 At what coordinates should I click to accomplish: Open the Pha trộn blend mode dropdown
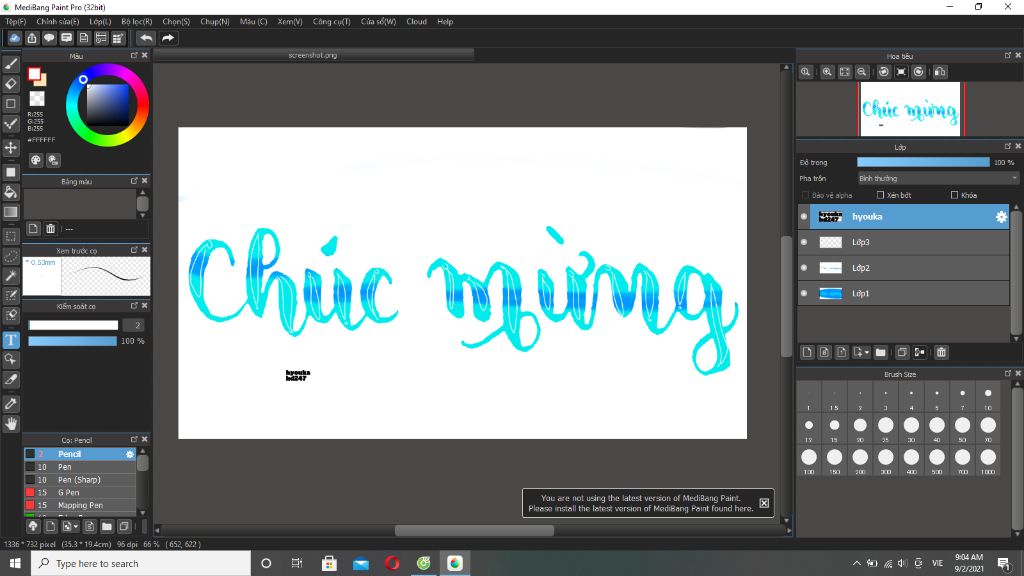(x=938, y=178)
